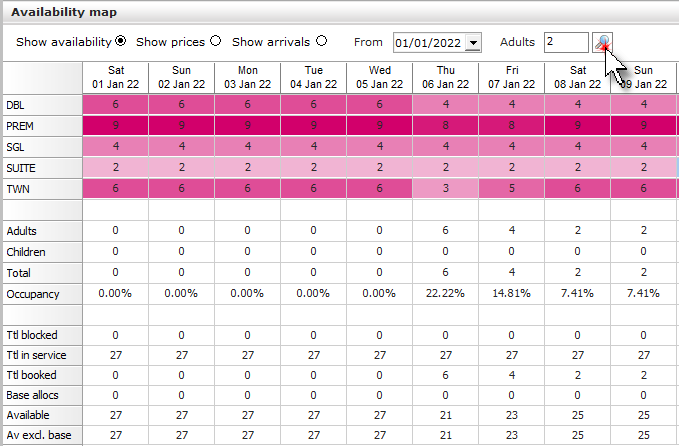Screen dimensions: 679x446
Task: Select TWN availability cell for Thu 06 Jan
Action: (446, 189)
